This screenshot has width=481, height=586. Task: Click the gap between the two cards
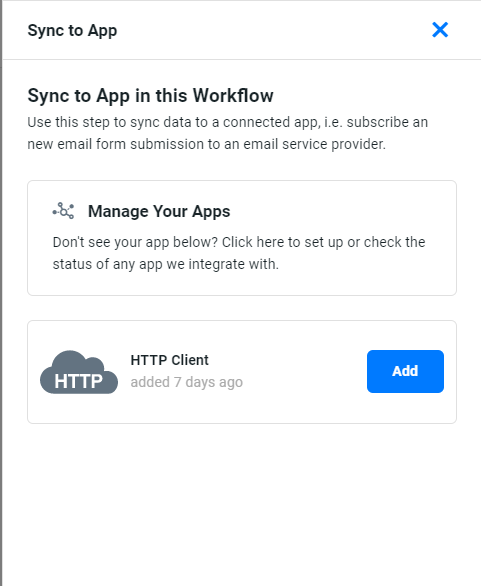coord(242,308)
